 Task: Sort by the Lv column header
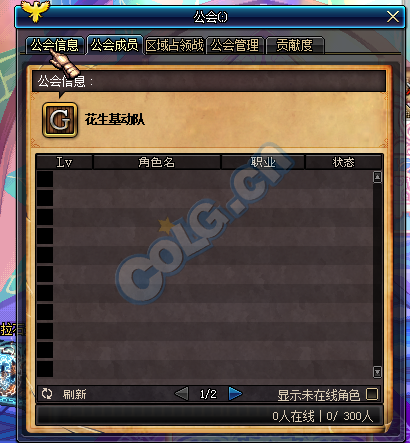click(x=64, y=162)
